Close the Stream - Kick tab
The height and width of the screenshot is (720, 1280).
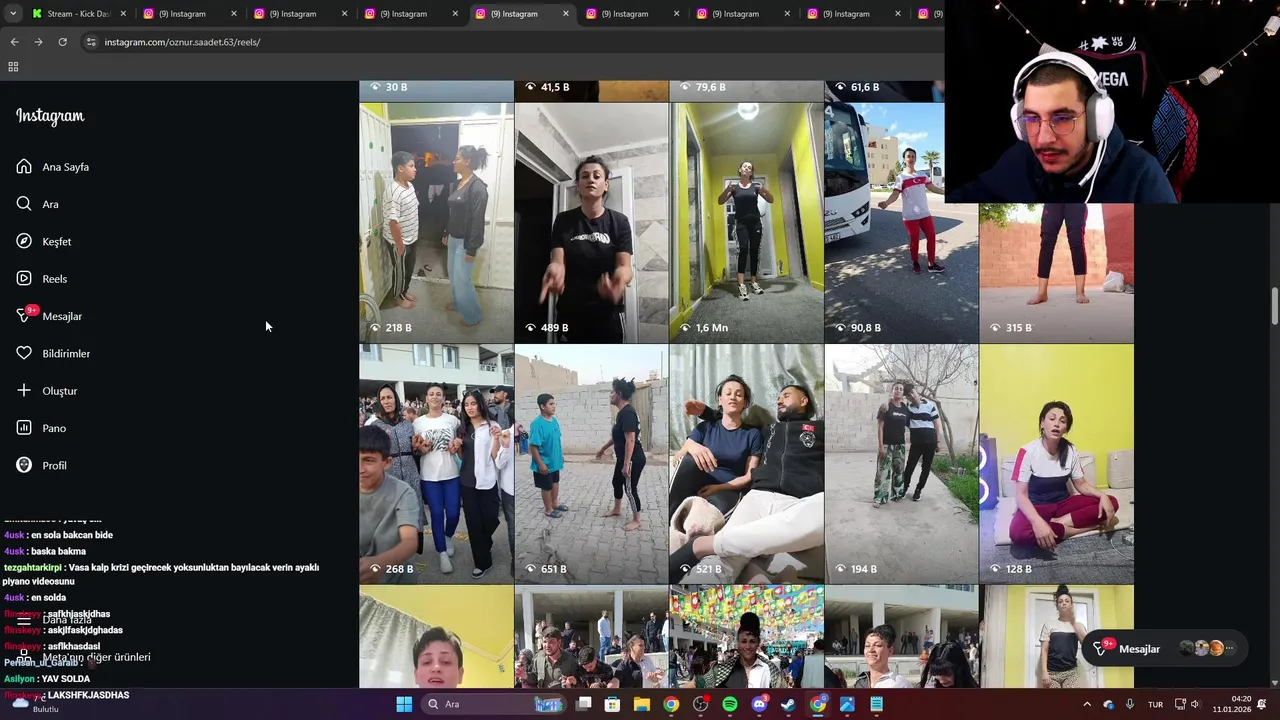(124, 14)
